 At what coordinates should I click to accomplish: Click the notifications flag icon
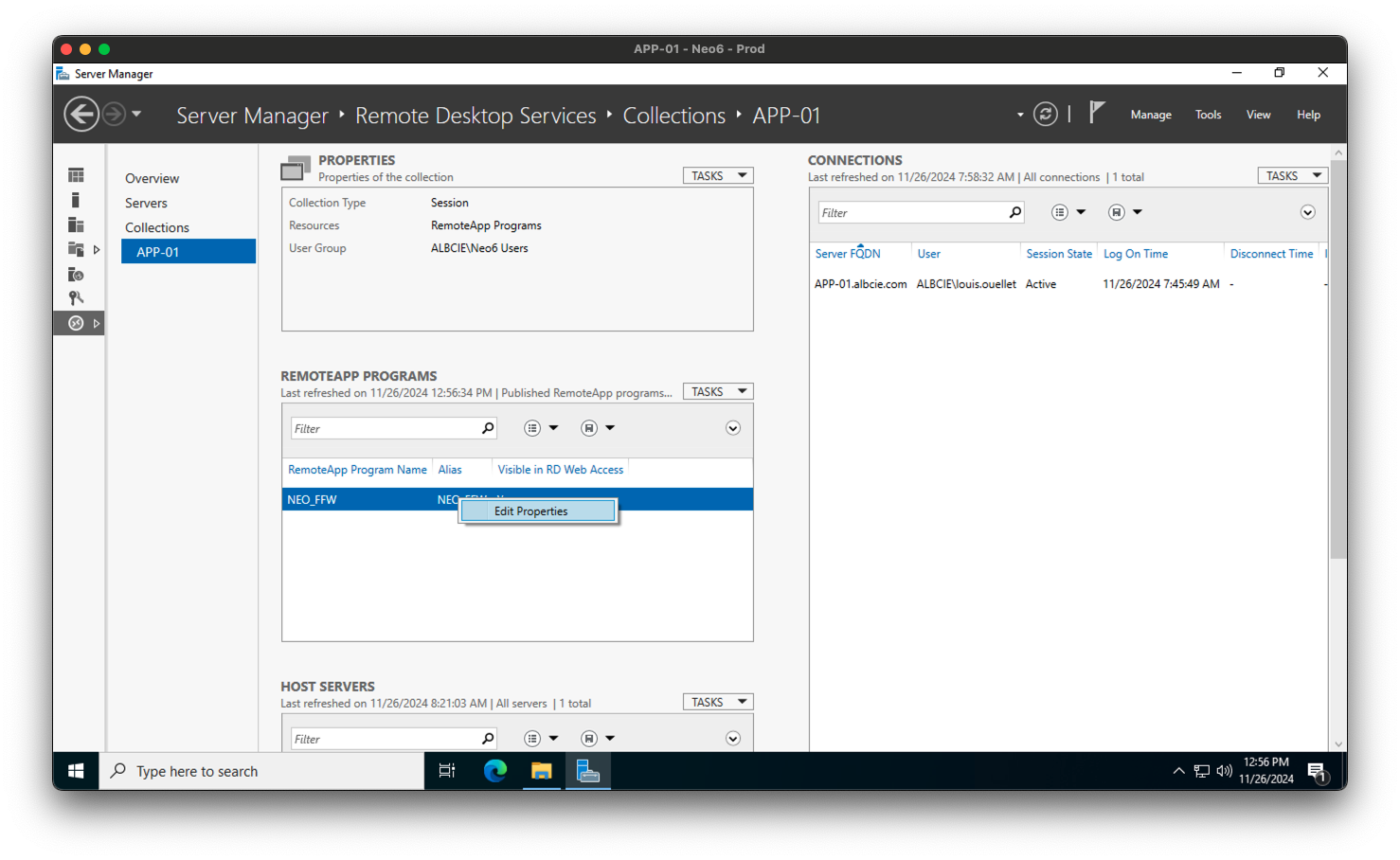[1096, 112]
